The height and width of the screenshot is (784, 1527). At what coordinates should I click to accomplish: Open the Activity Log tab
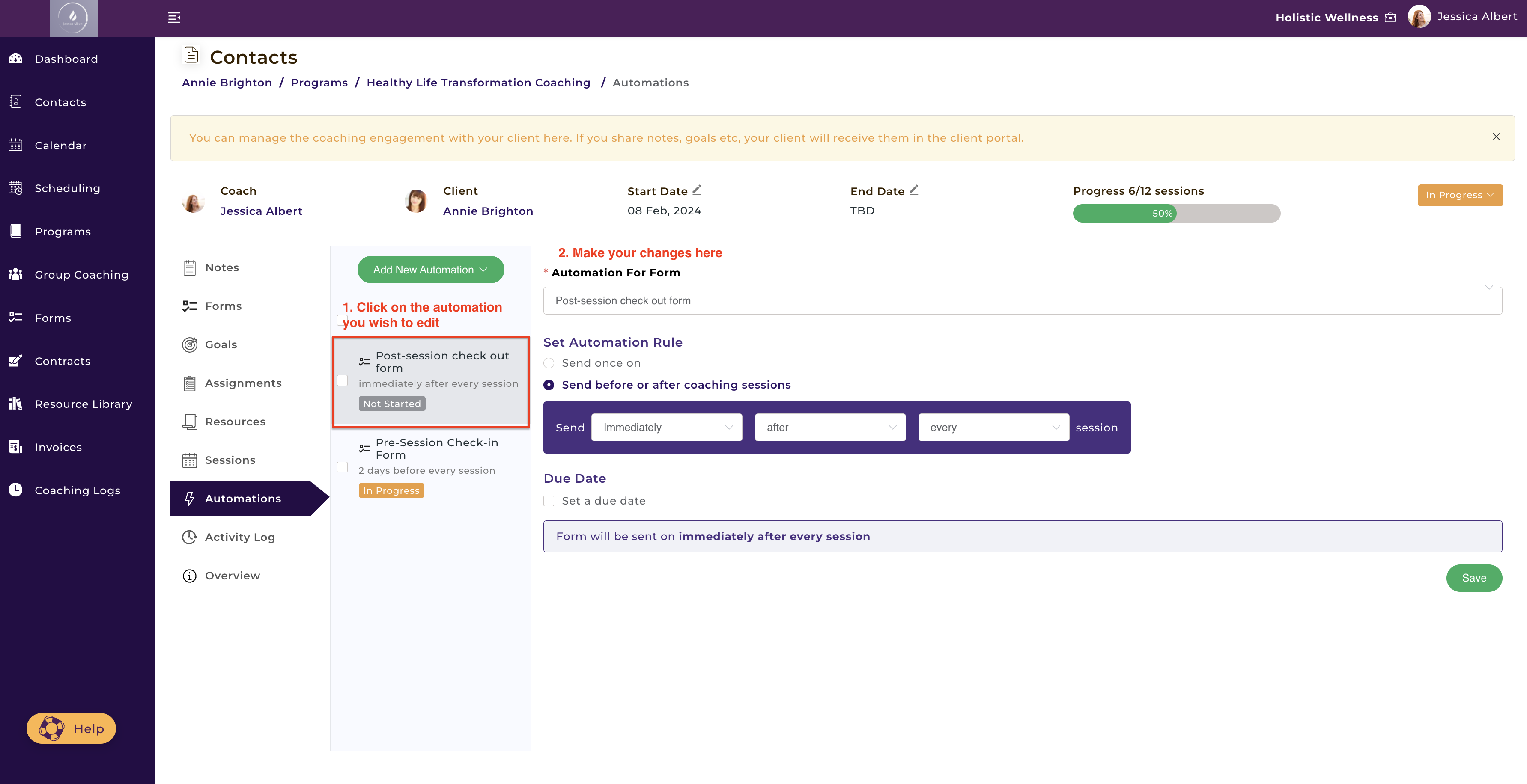point(239,538)
